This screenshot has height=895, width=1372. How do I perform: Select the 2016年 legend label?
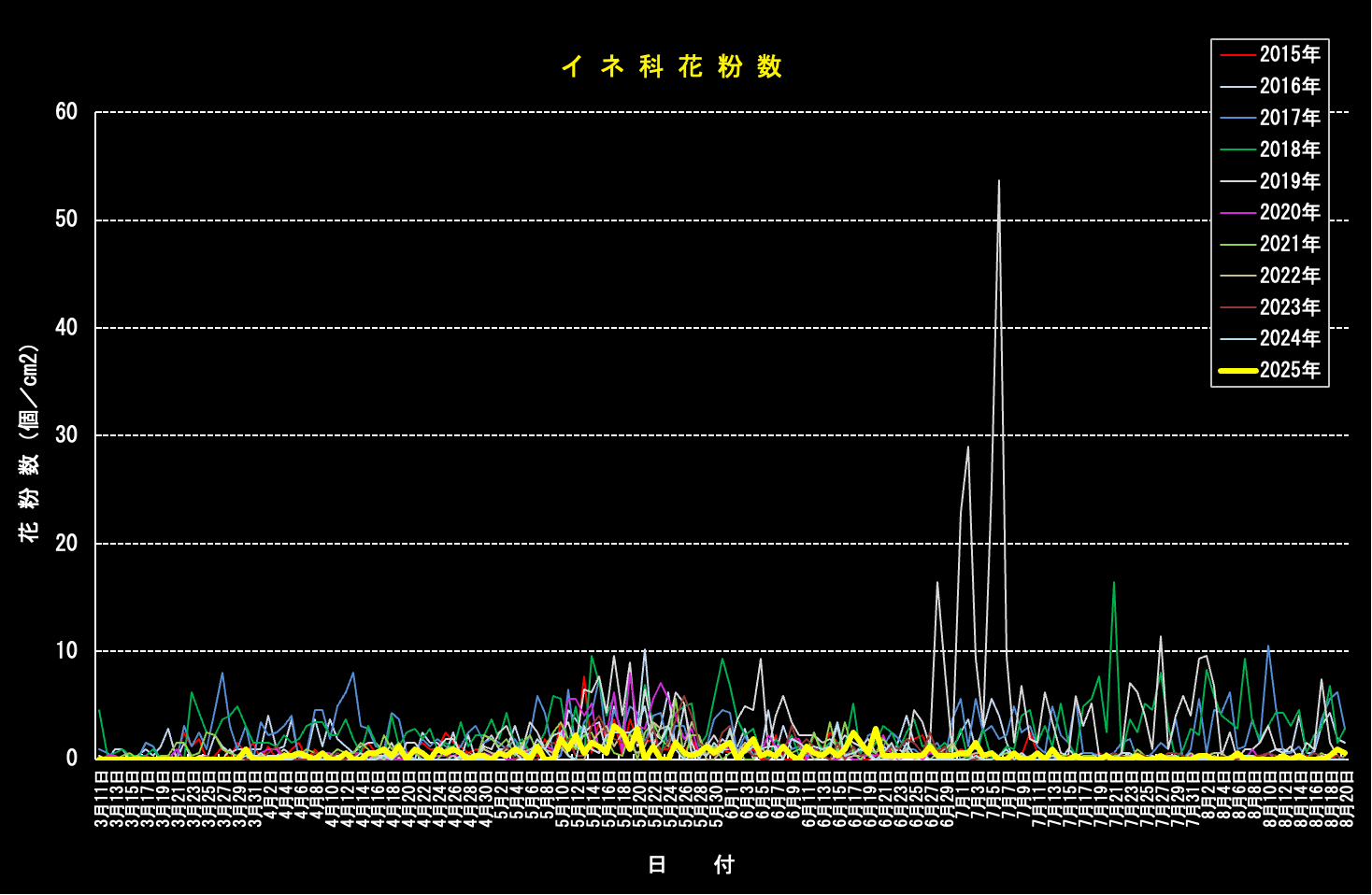[1290, 86]
